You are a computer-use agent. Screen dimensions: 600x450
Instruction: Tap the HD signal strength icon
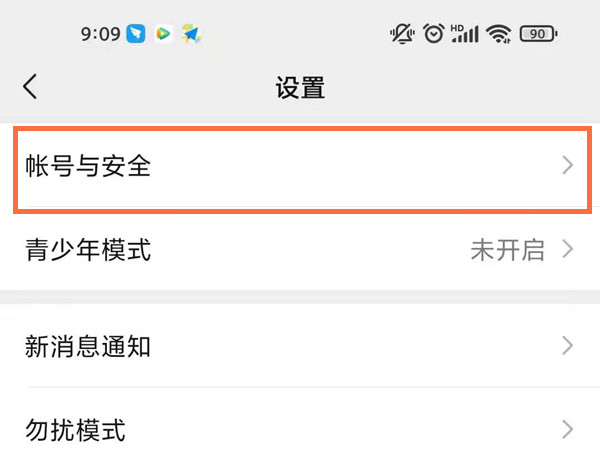464,34
